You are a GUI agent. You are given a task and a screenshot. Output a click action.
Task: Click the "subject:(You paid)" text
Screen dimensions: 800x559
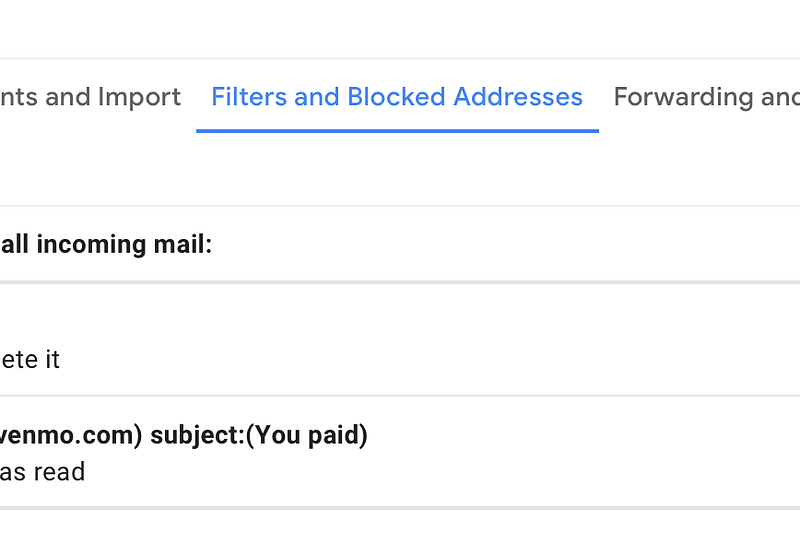(x=259, y=435)
